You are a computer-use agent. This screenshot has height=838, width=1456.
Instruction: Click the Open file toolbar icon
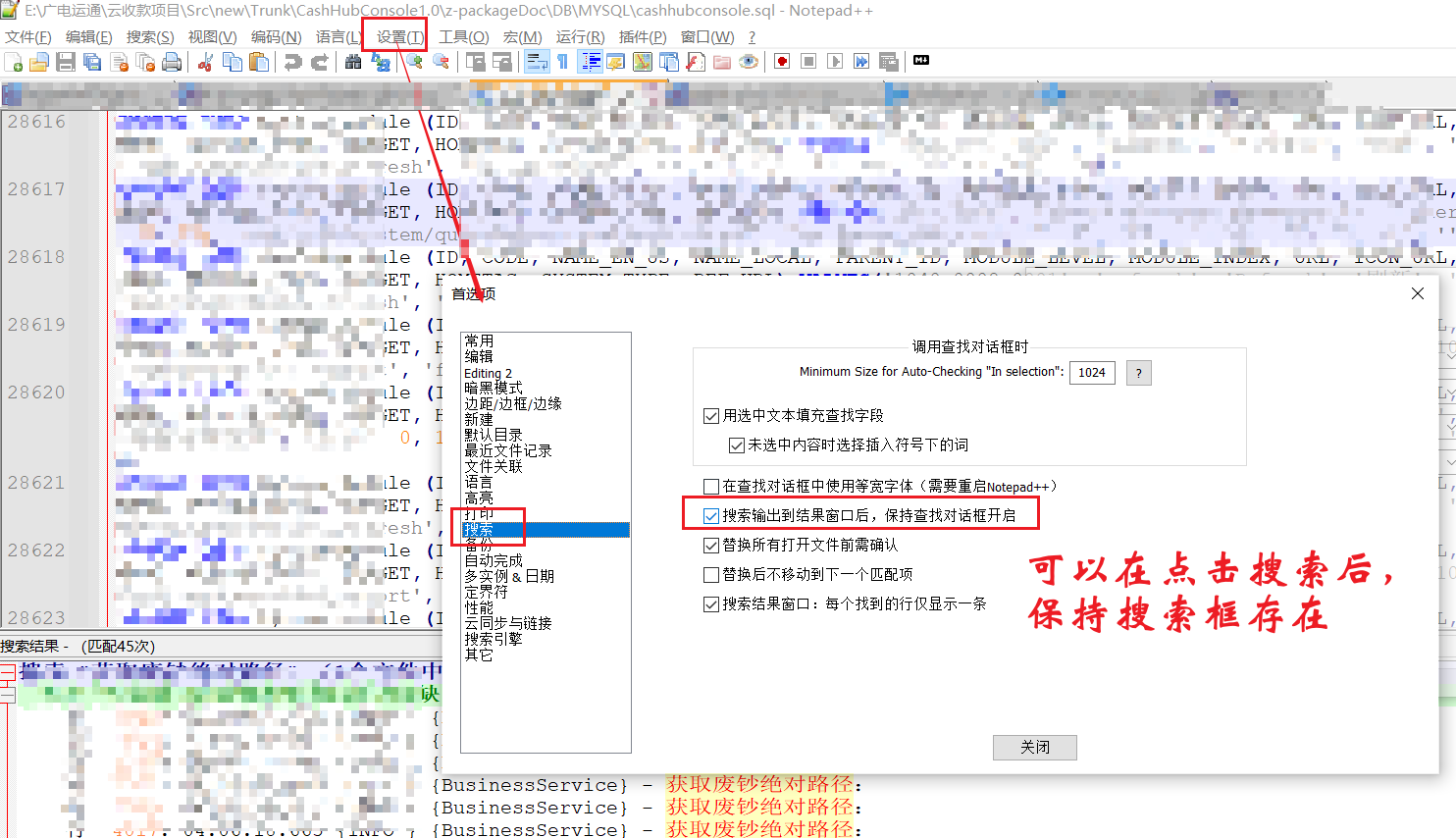point(39,62)
